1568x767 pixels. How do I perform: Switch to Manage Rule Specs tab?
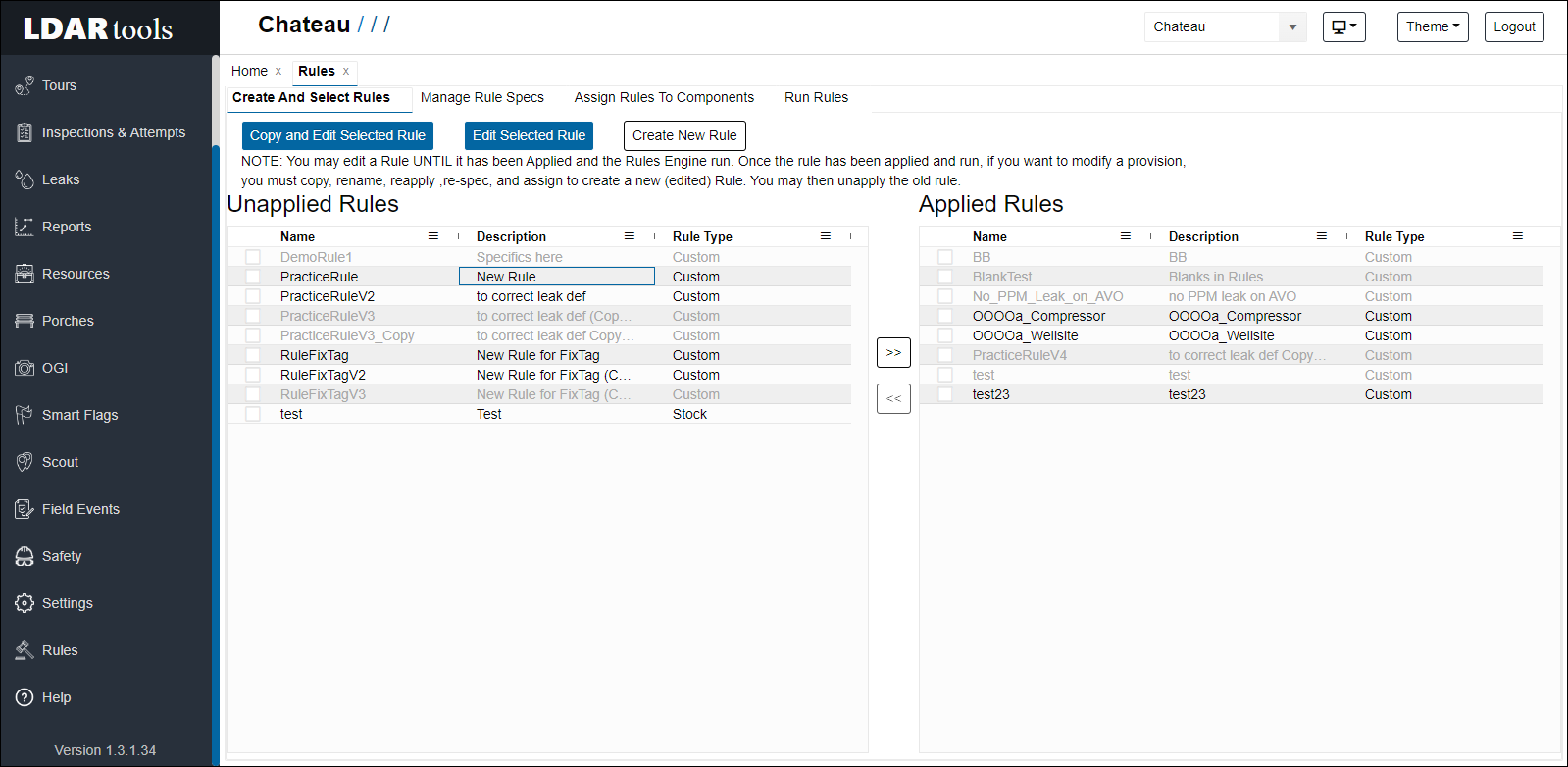coord(481,97)
